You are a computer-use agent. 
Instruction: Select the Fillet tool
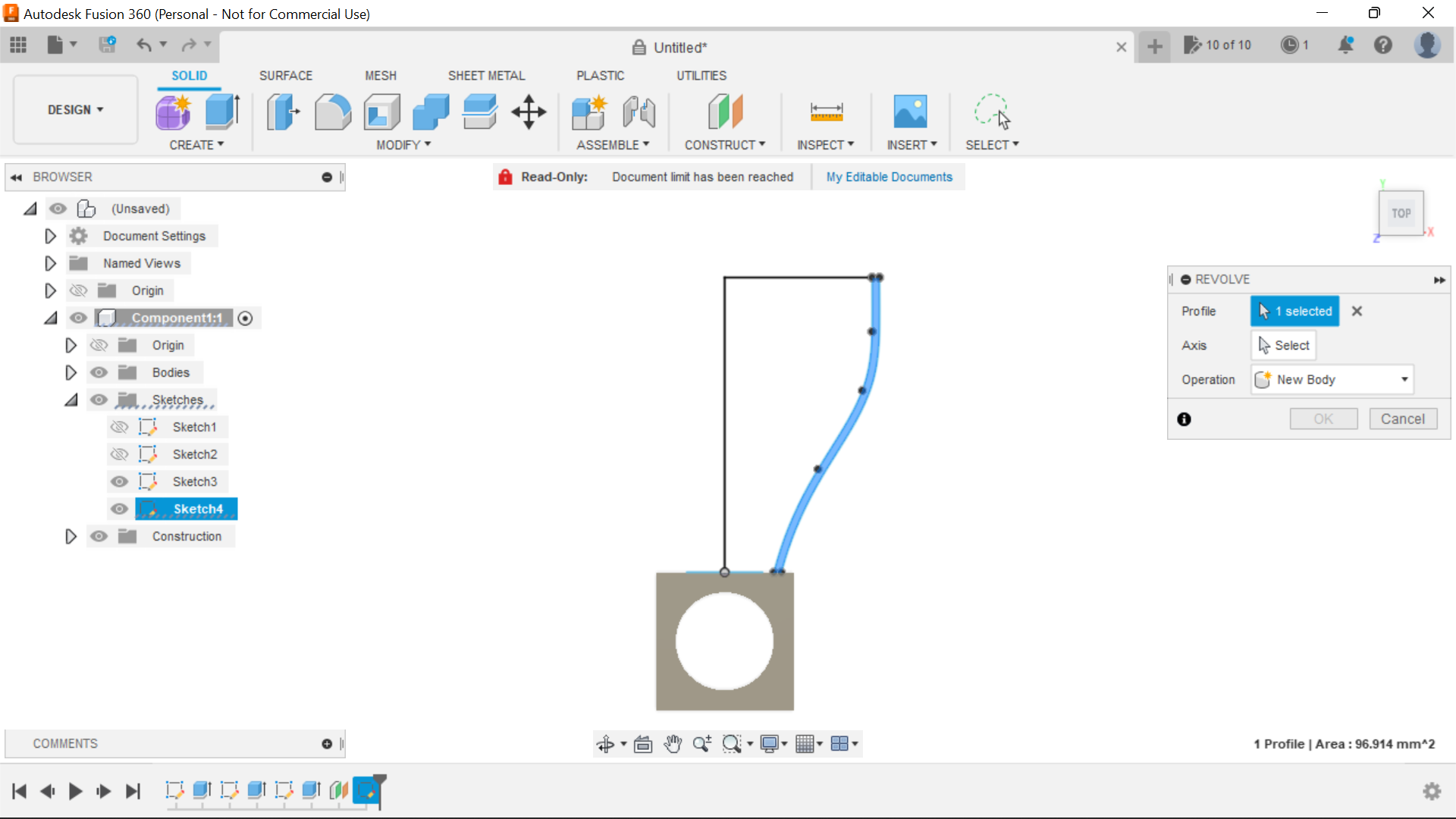pos(333,111)
